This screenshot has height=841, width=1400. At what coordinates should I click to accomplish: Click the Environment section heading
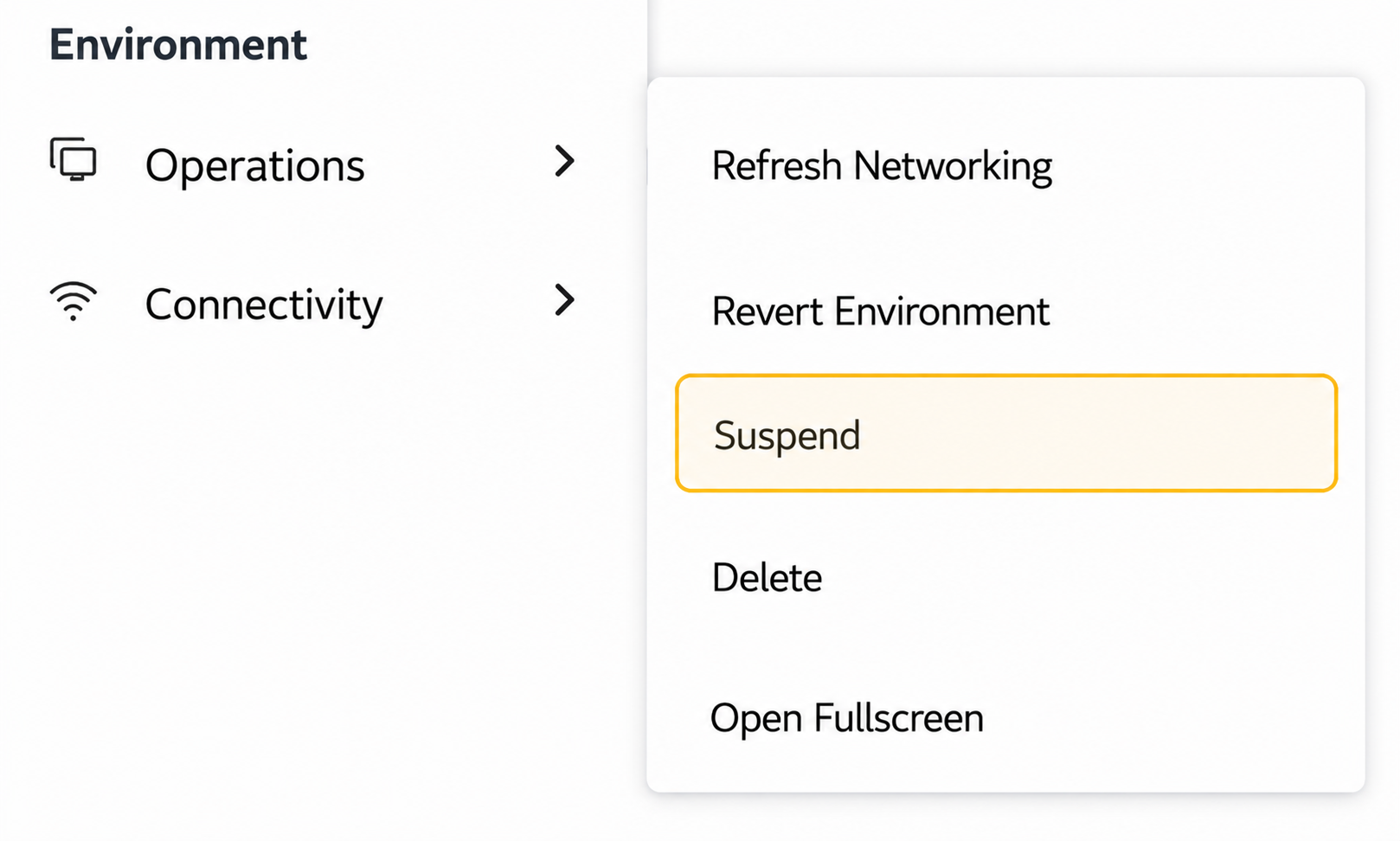click(178, 44)
